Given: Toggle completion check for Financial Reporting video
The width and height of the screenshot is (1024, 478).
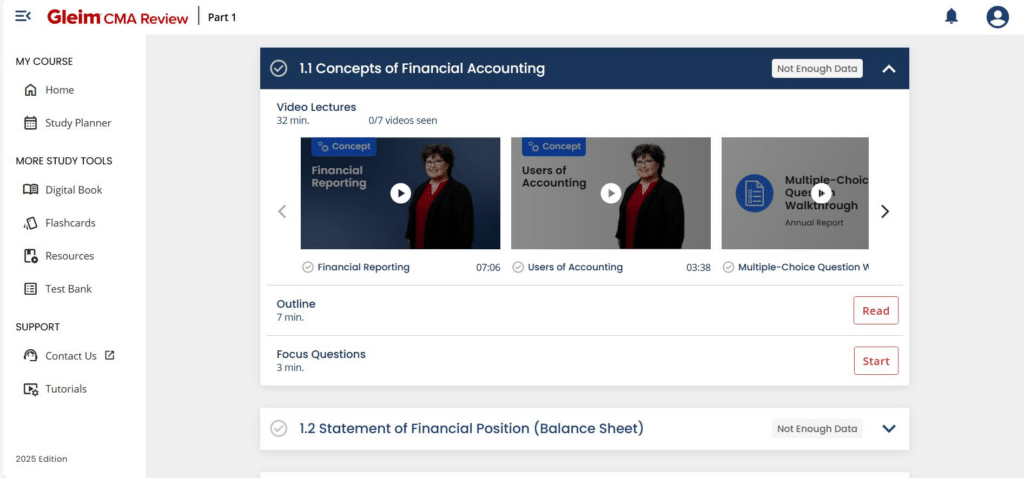Looking at the screenshot, I should 308,267.
